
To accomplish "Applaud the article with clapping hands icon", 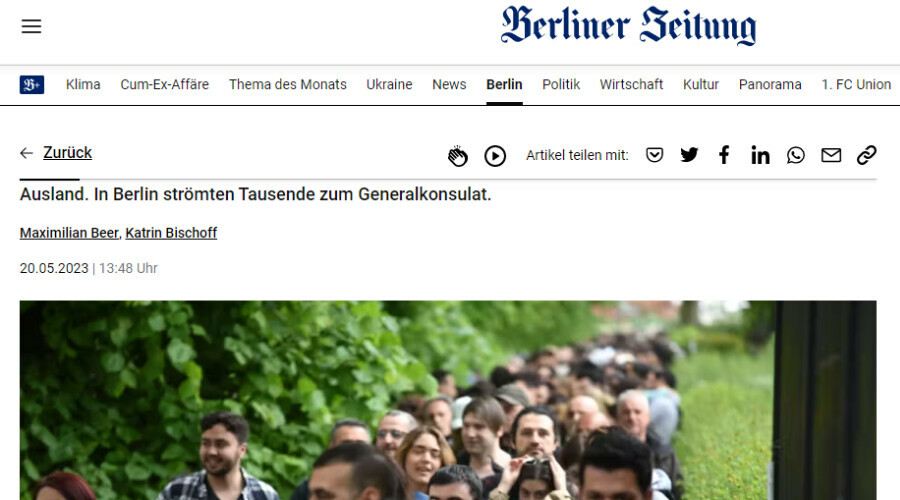I will pos(457,156).
